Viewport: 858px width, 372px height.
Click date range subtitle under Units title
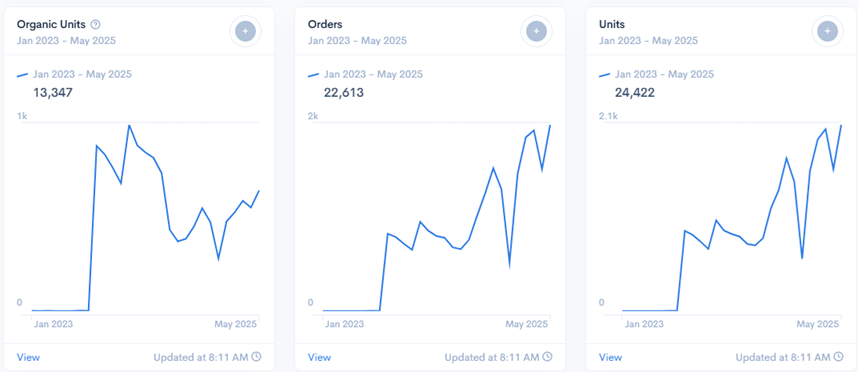[648, 40]
